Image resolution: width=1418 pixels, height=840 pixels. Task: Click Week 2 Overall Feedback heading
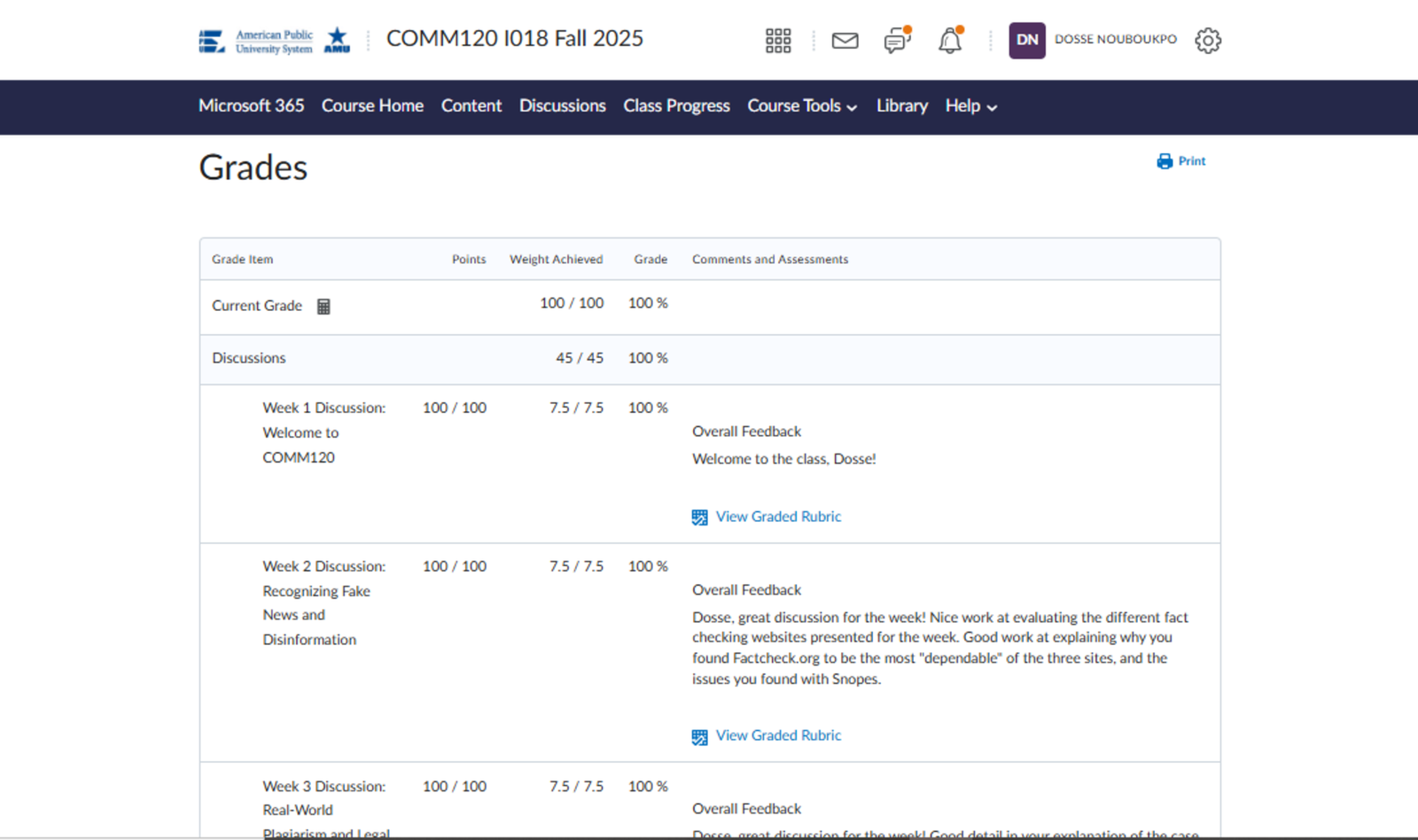point(747,590)
